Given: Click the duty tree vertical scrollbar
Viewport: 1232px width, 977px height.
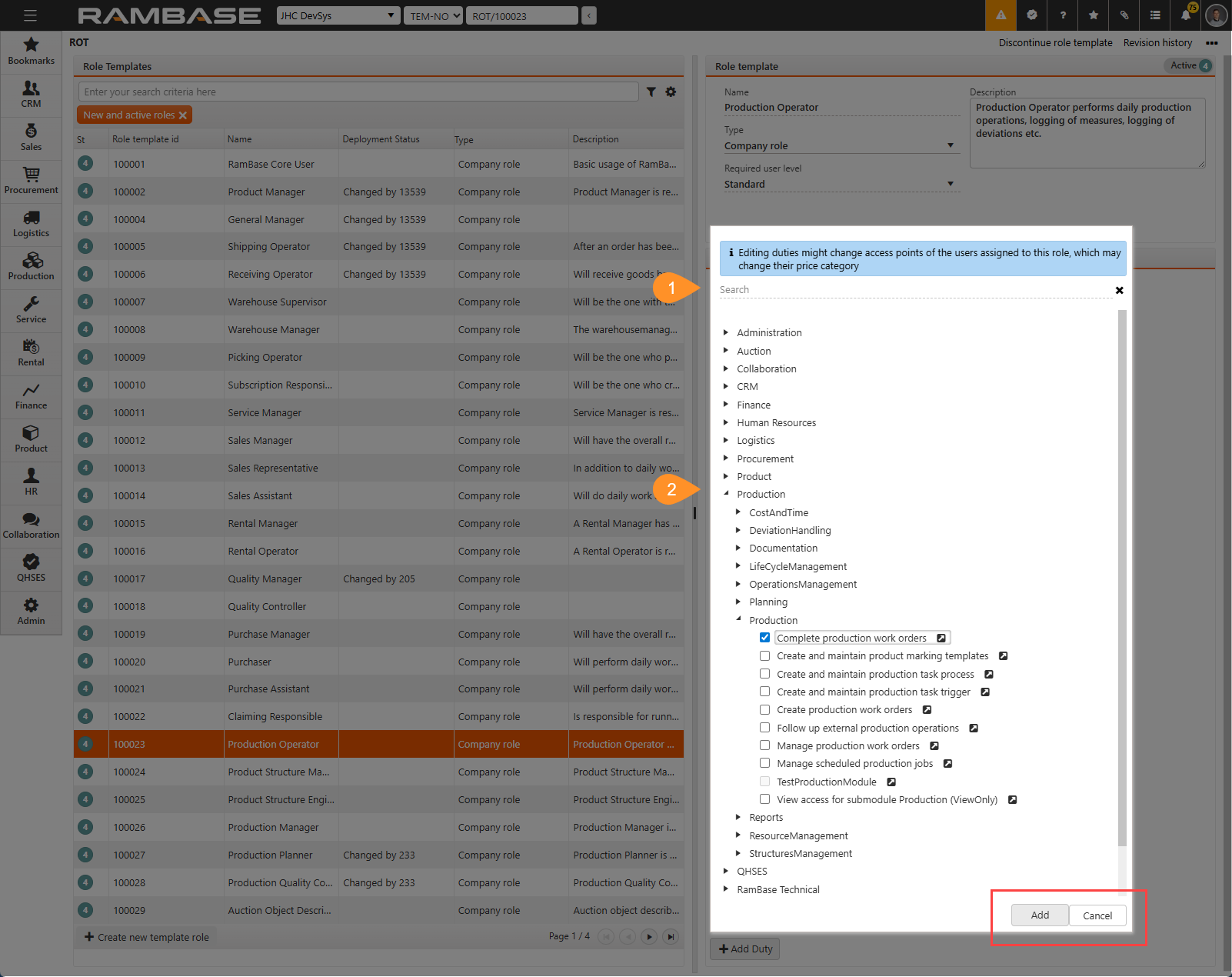Looking at the screenshot, I should (x=1121, y=577).
